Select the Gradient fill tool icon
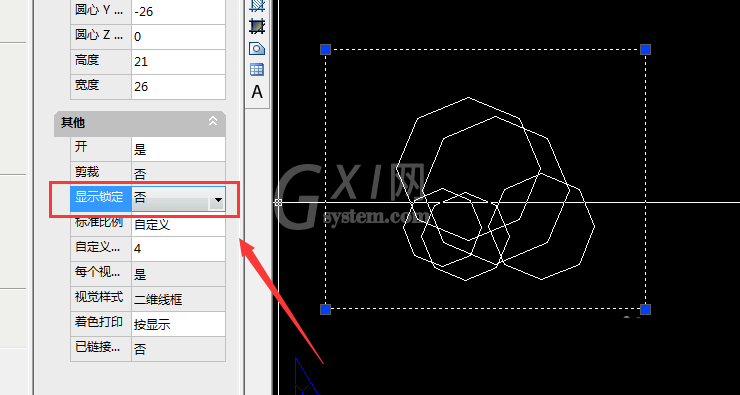The image size is (740, 395). [x=257, y=25]
